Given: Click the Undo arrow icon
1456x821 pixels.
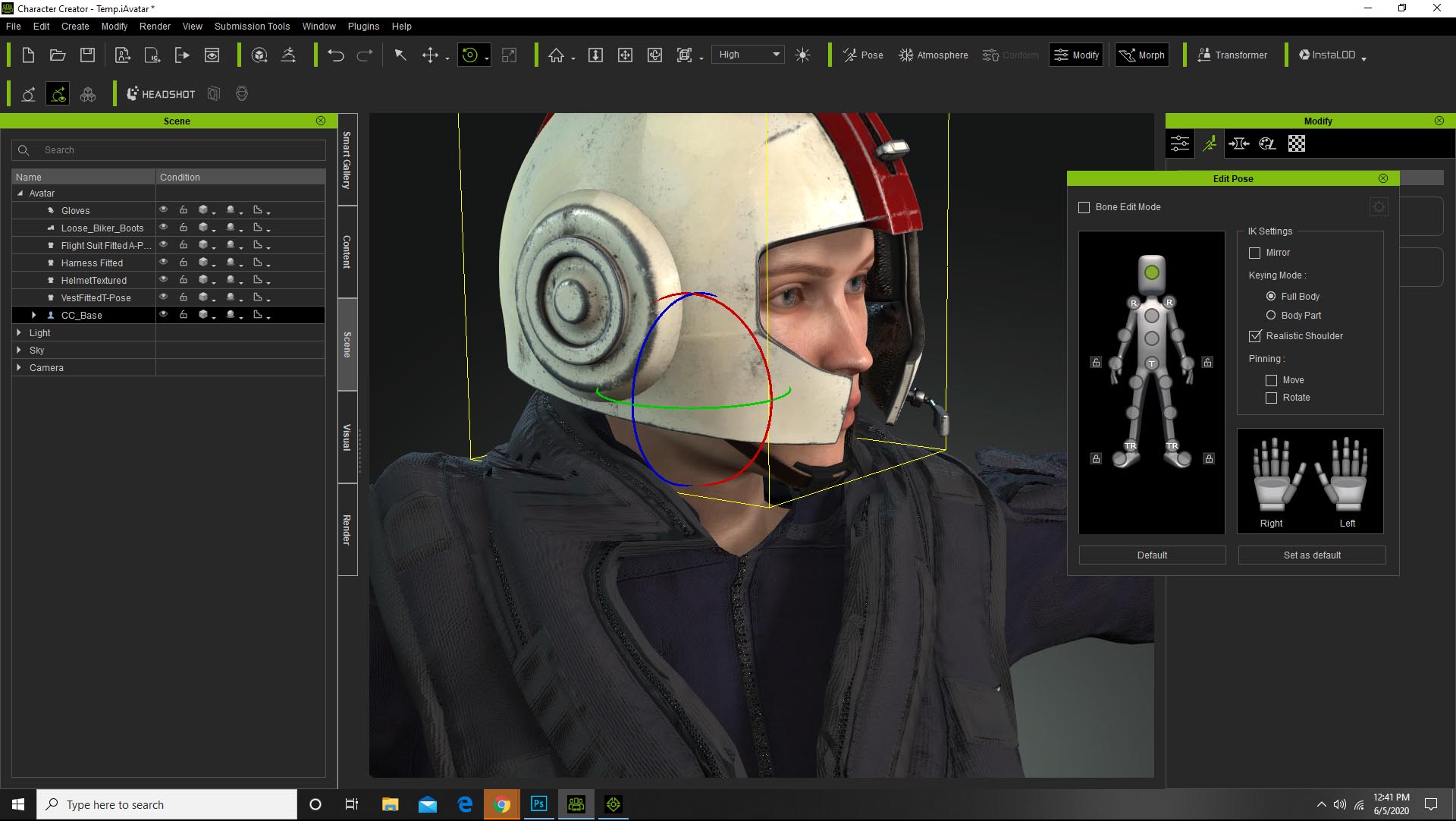Looking at the screenshot, I should 336,55.
